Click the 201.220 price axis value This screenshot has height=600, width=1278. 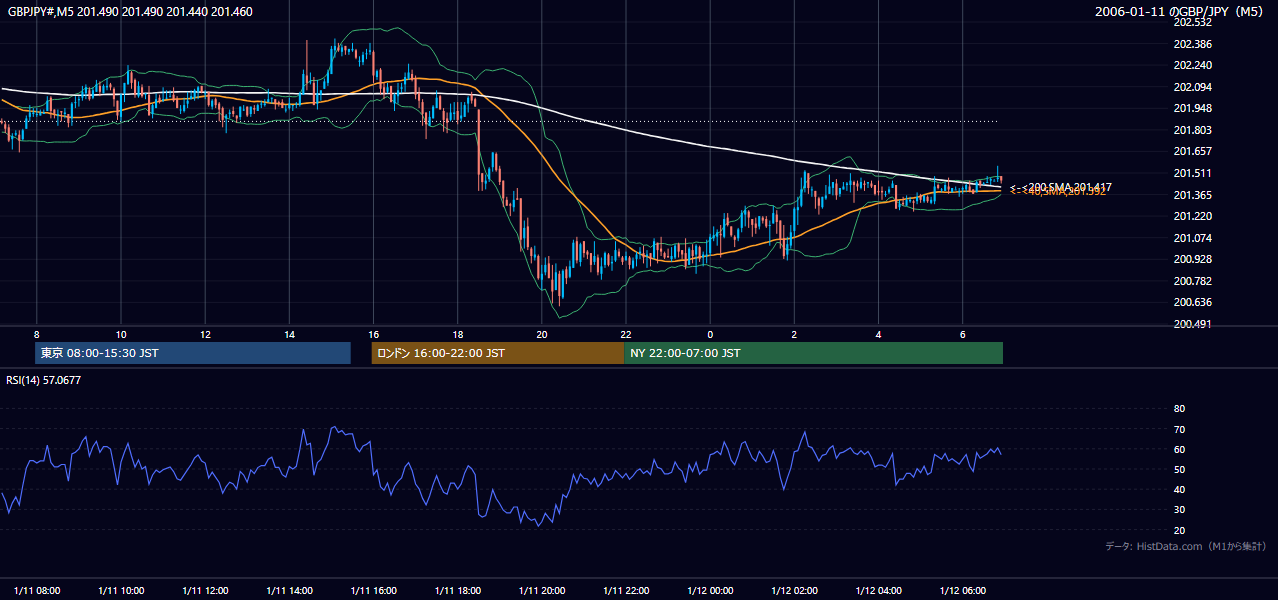(1192, 216)
